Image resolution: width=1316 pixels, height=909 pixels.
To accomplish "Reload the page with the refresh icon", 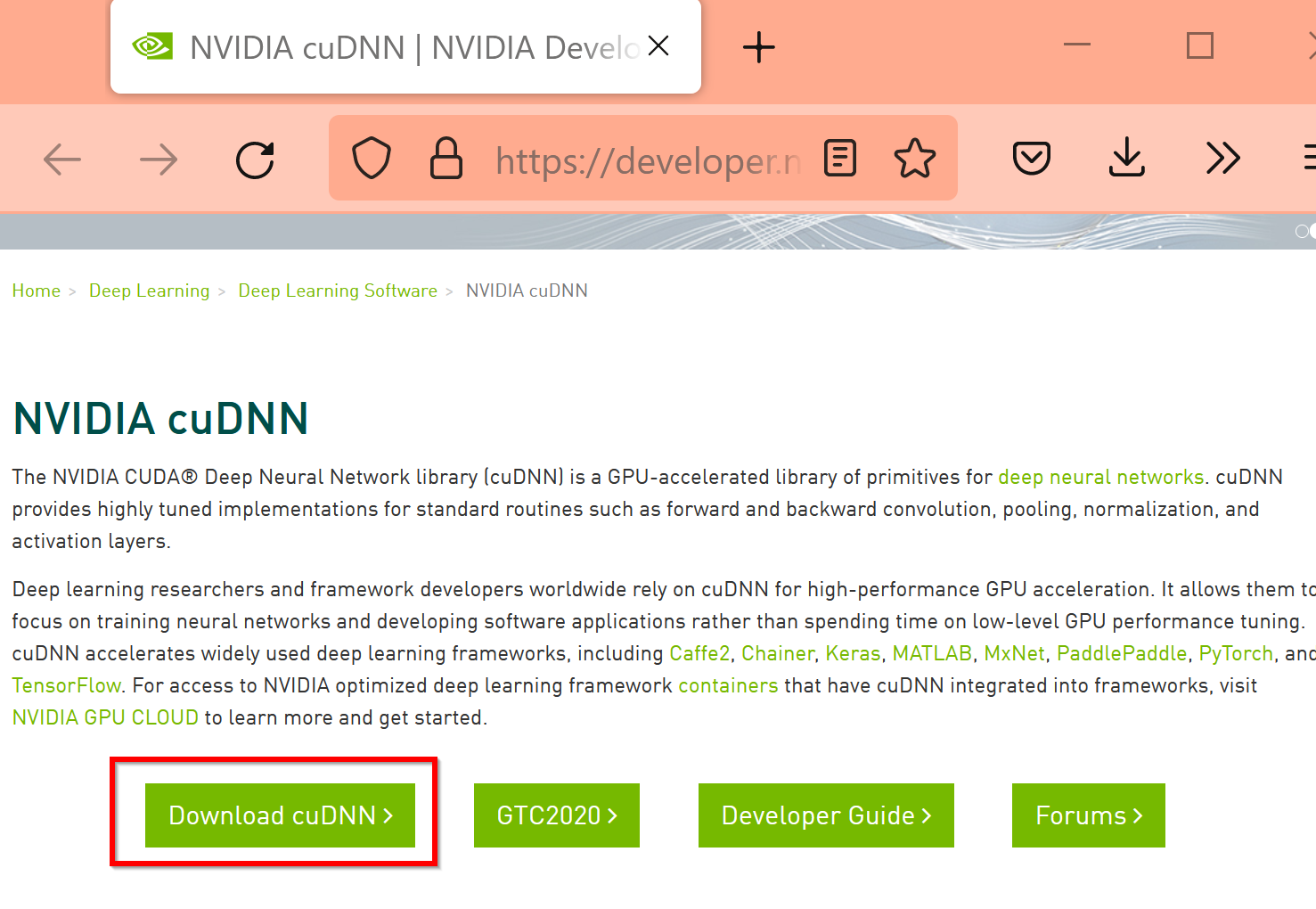I will [255, 160].
